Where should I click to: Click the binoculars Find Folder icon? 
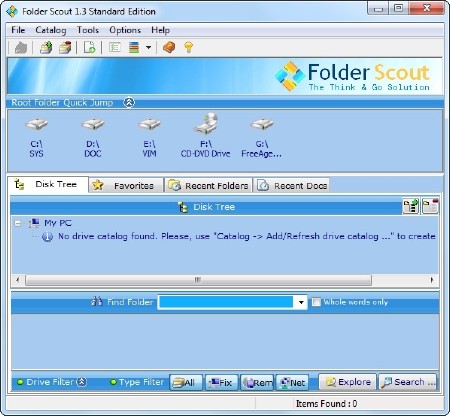click(97, 301)
